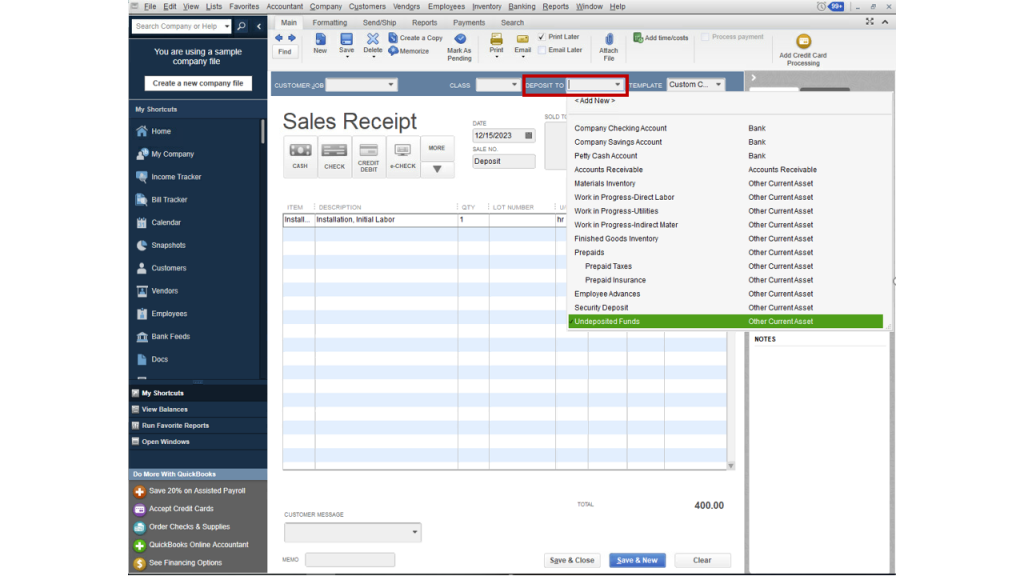Open the Reports menu in menu bar
Viewport: 1024px width, 576px height.
point(555,7)
